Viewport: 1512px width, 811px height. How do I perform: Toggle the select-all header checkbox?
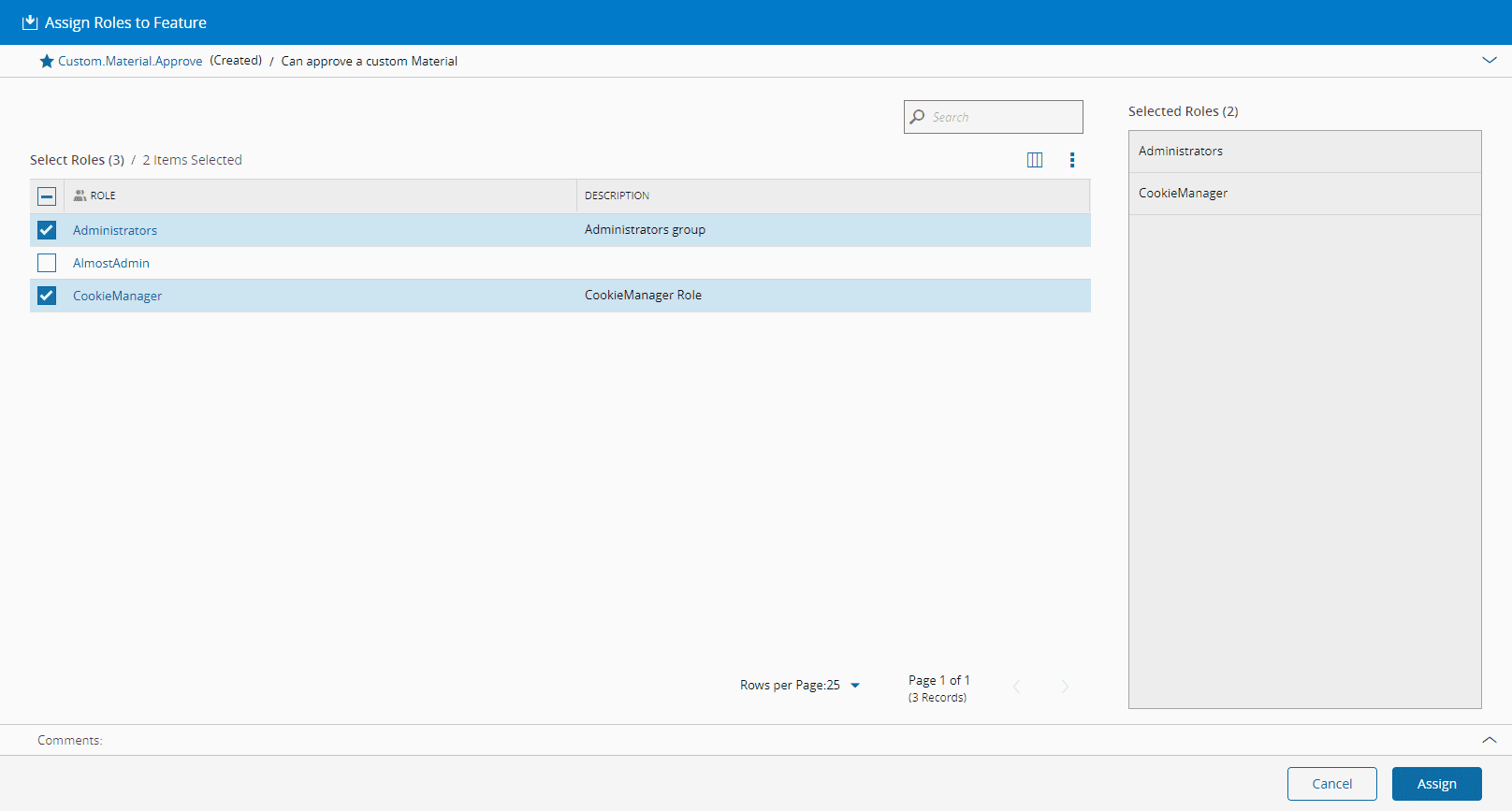(x=47, y=196)
